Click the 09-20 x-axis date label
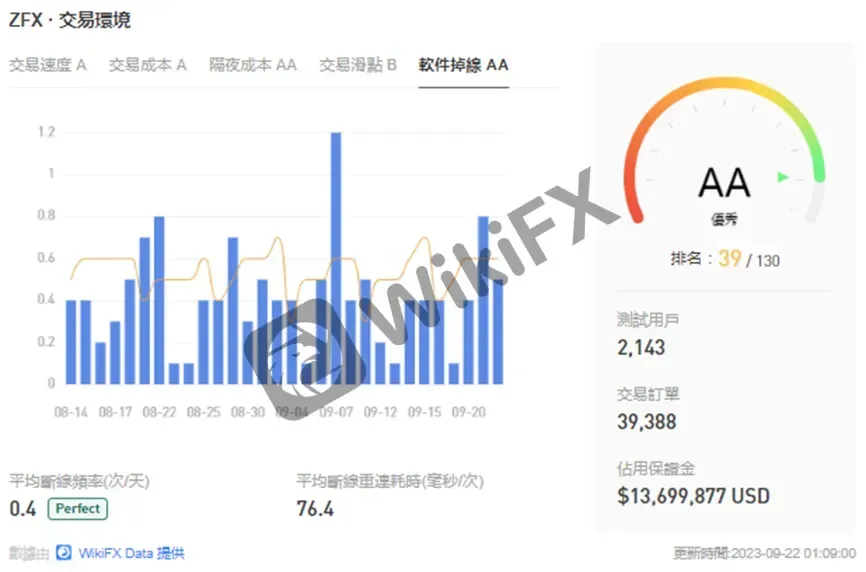This screenshot has height=572, width=866. click(x=469, y=412)
